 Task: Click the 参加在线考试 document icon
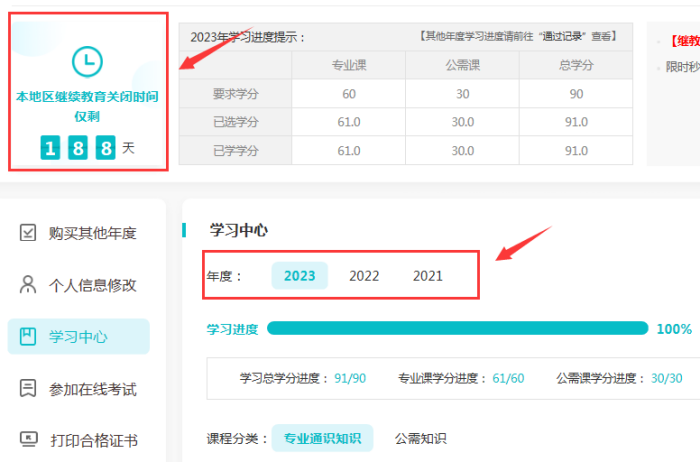(29, 389)
